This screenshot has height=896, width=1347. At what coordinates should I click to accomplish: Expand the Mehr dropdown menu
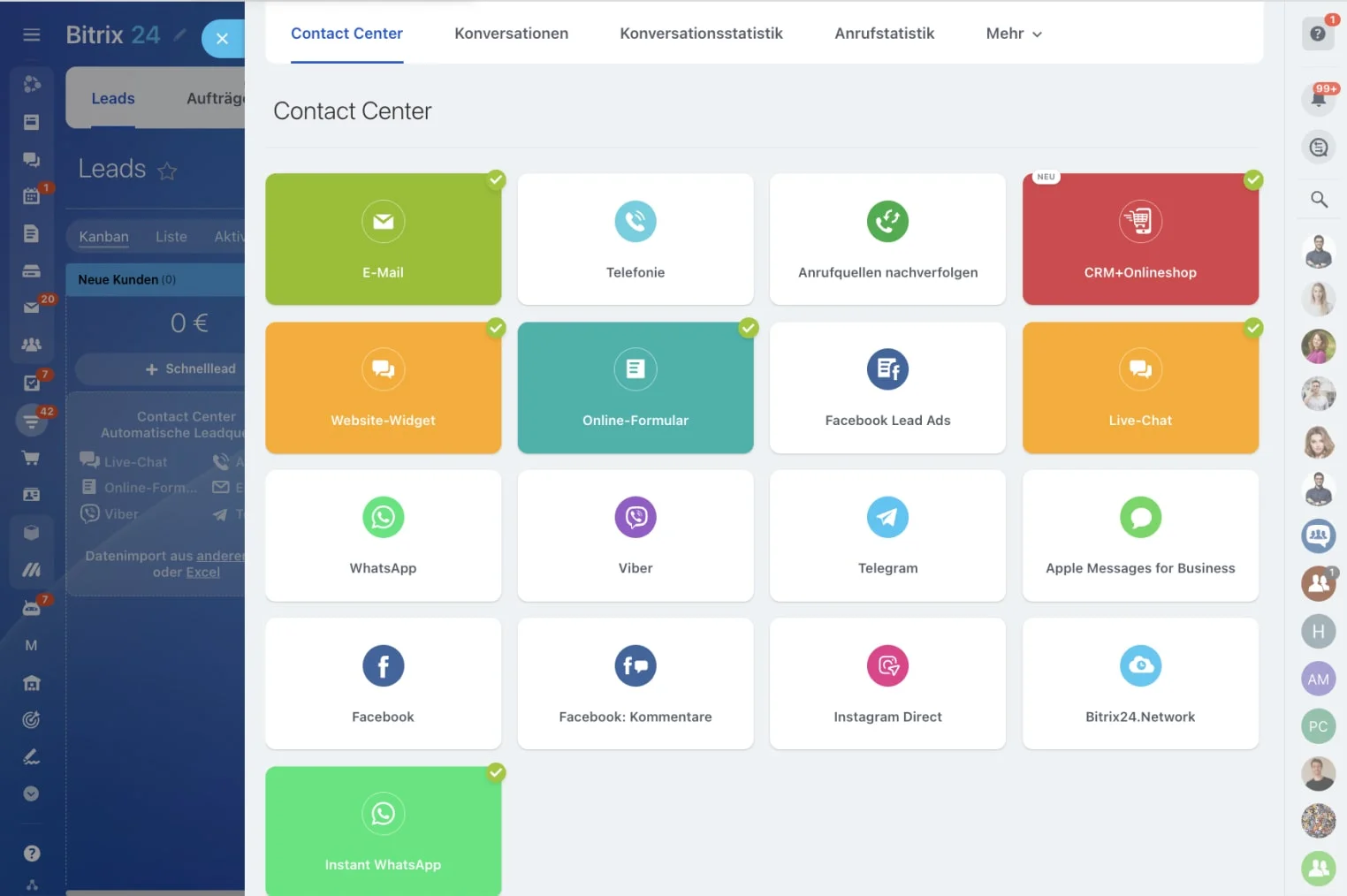[1014, 34]
